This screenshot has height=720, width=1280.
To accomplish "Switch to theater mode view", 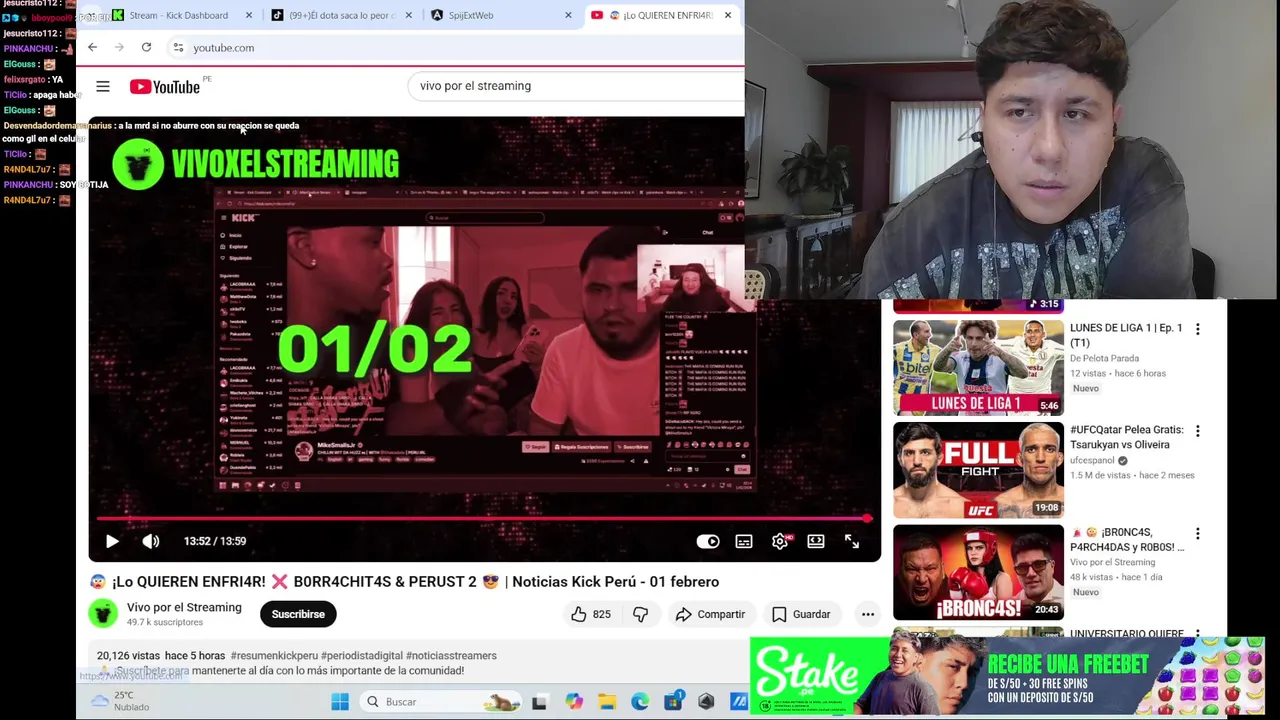I will 816,541.
